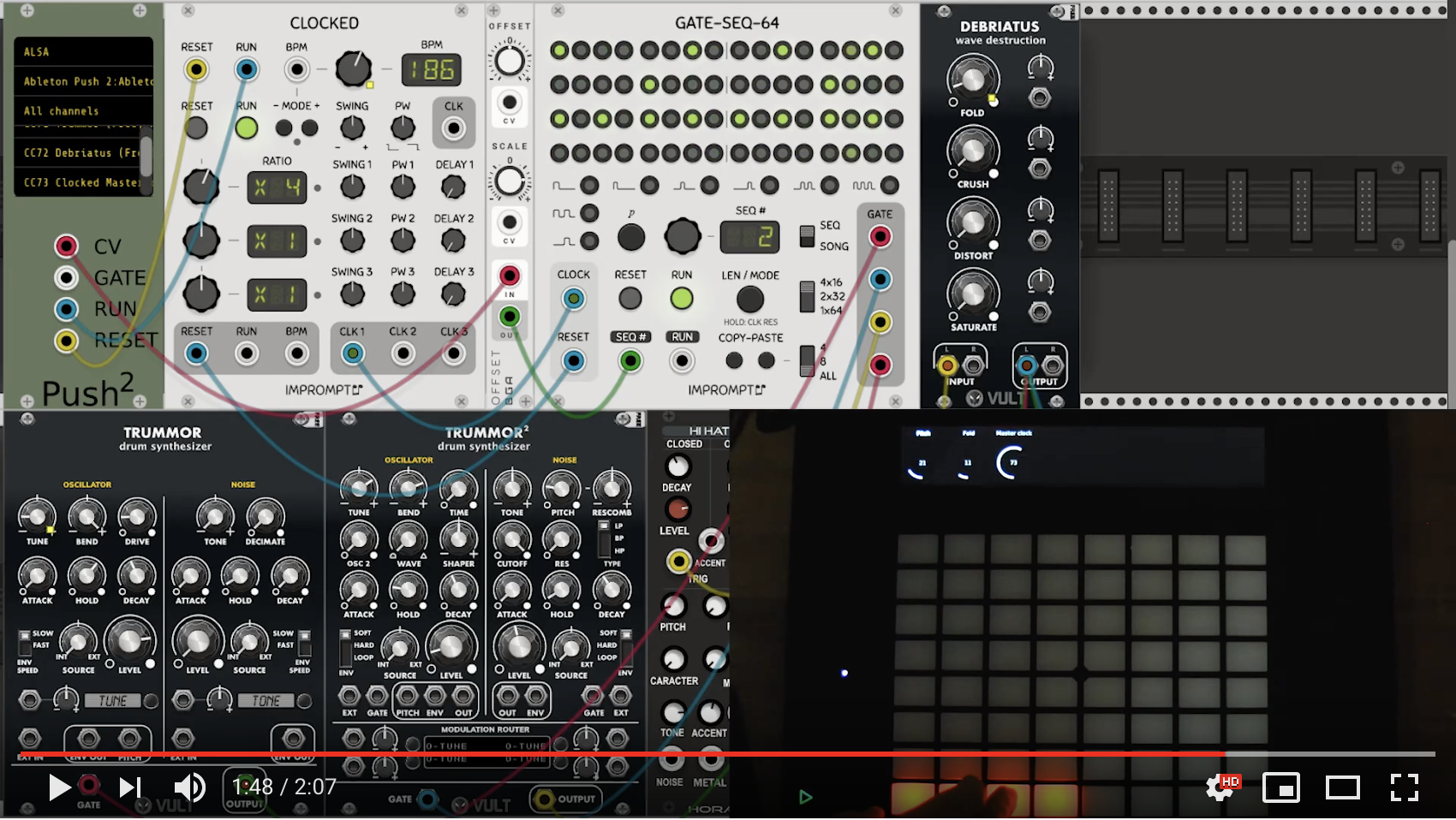Click the DISTORT knob on Debriatus
This screenshot has height=820, width=1456.
972,223
